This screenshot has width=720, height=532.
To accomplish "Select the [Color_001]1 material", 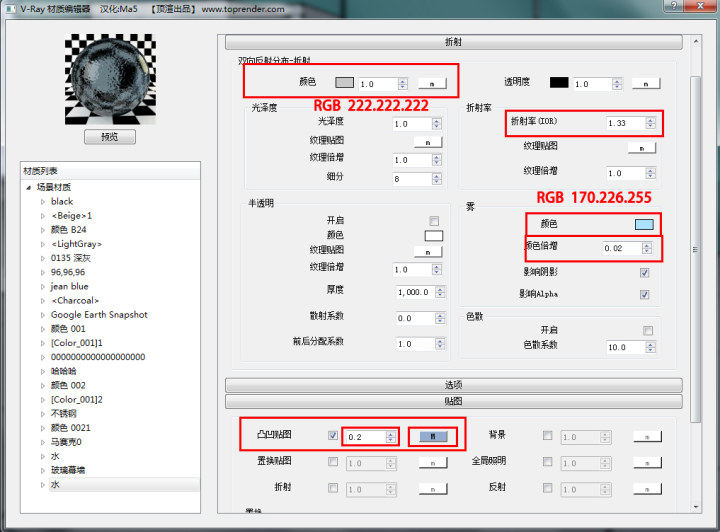I will click(77, 343).
